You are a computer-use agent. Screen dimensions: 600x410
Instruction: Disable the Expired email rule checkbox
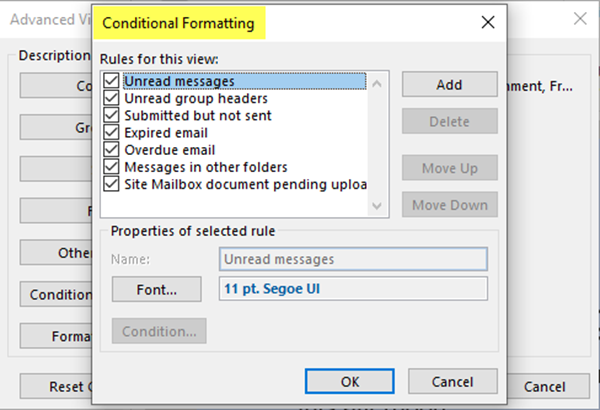[111, 133]
